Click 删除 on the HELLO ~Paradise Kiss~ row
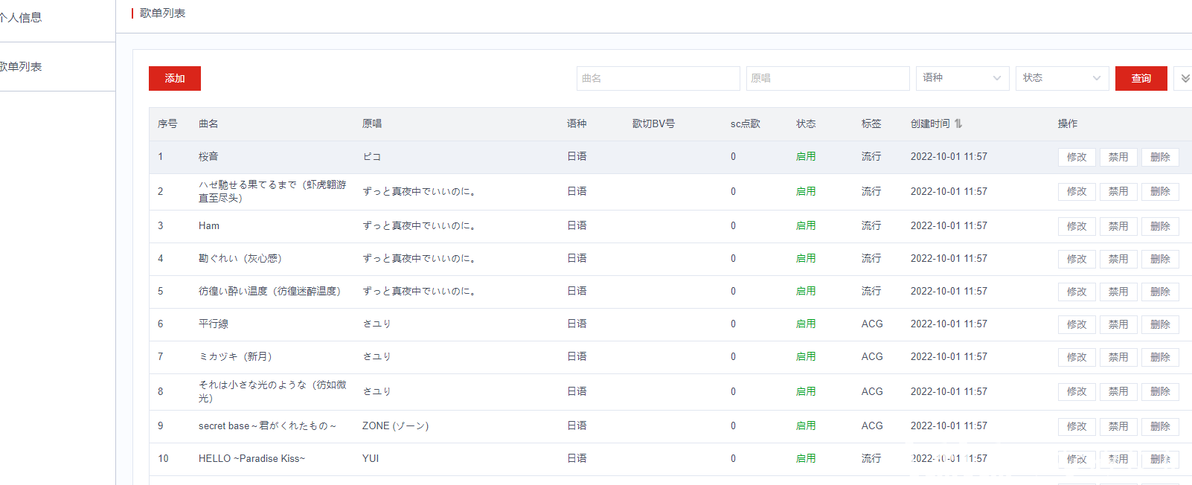Screen dimensions: 1192x485 [x=1160, y=459]
